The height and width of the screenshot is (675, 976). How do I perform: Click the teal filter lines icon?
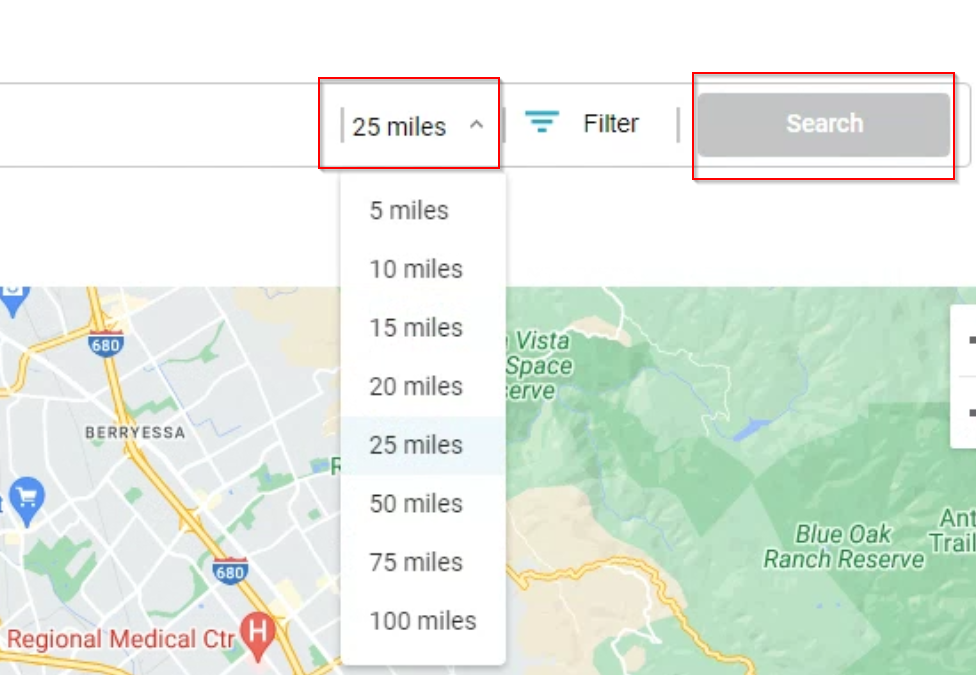click(x=542, y=123)
